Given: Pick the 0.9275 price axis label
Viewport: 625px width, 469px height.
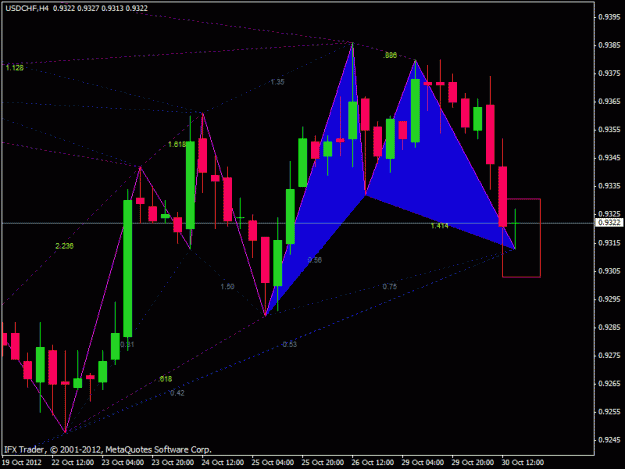Looking at the screenshot, I should click(609, 355).
